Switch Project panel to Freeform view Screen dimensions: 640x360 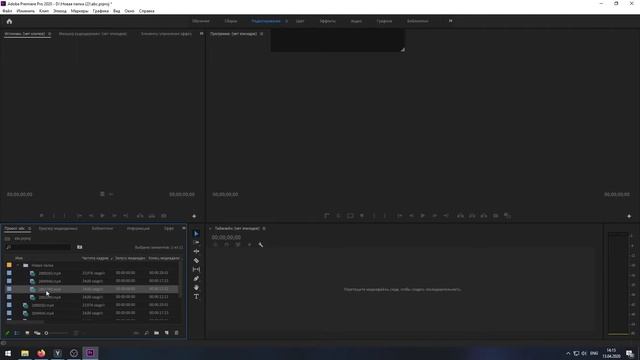[x=37, y=333]
